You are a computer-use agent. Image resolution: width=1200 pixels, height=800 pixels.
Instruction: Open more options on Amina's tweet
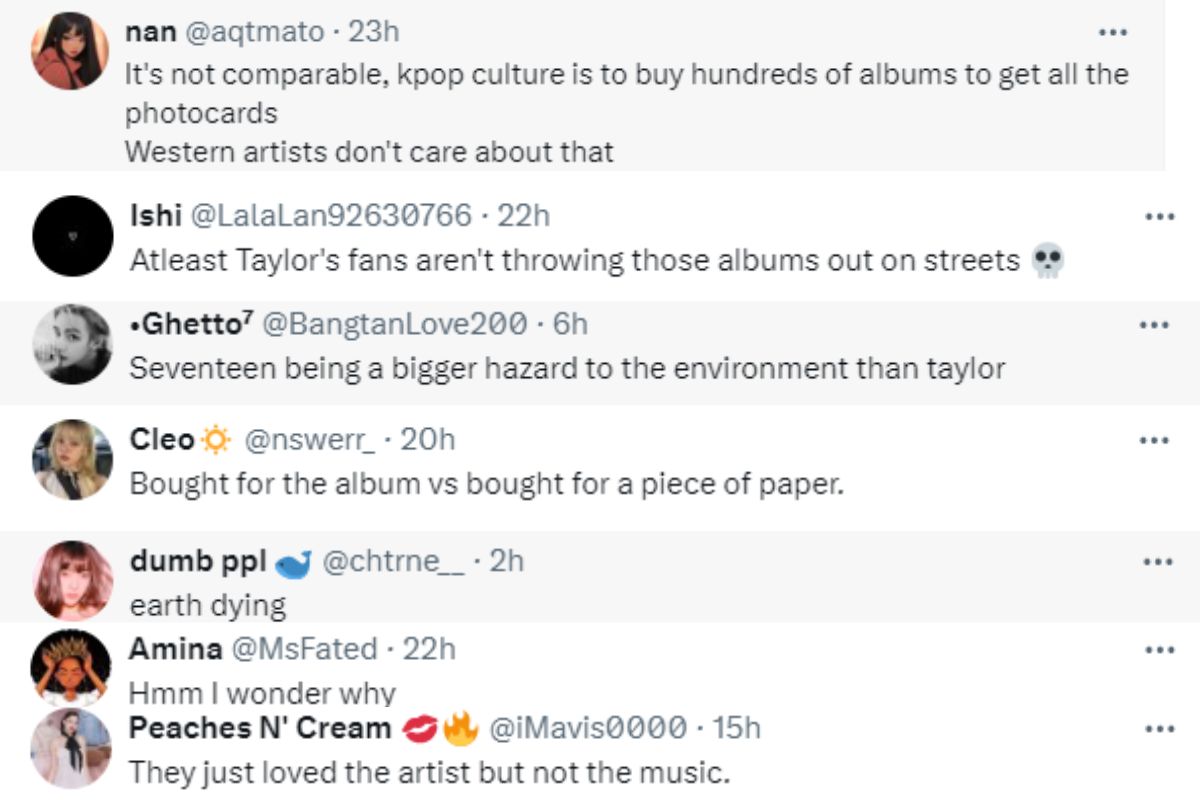tap(1159, 650)
